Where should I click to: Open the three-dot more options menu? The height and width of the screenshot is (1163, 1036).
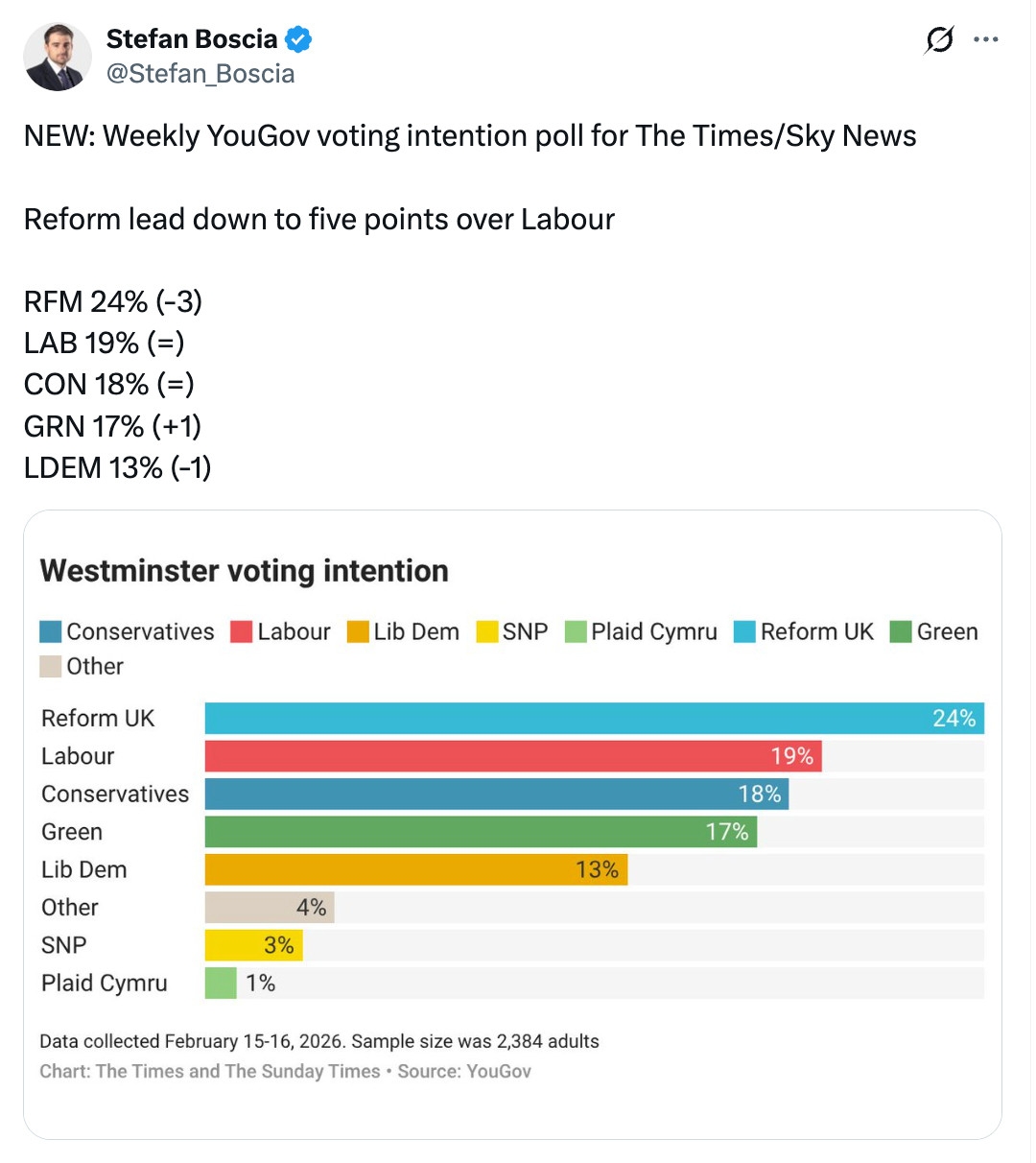click(986, 39)
